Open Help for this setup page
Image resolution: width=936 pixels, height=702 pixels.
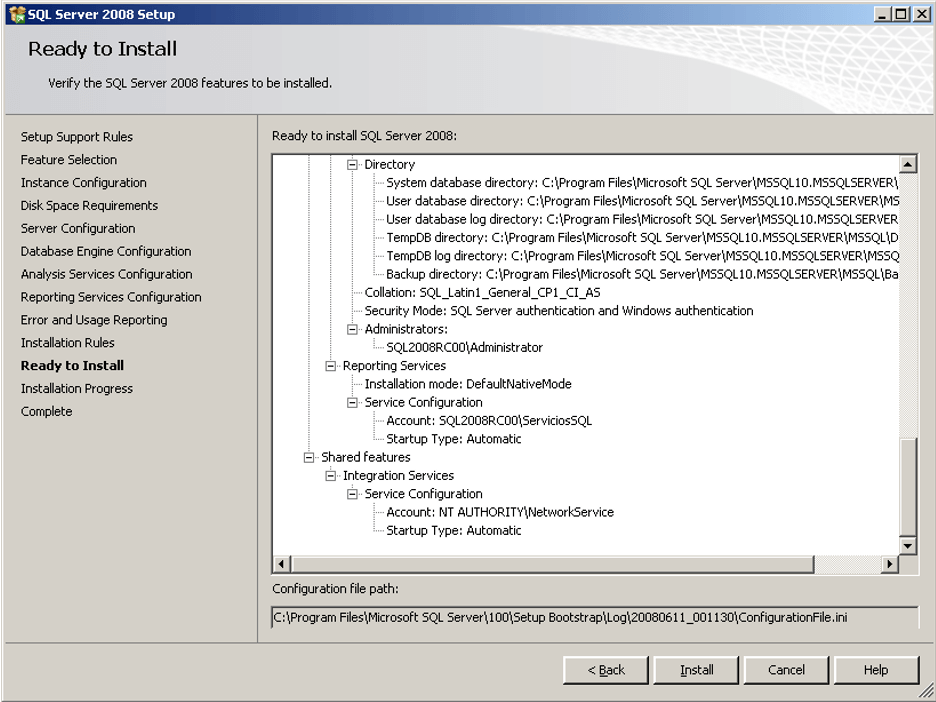(876, 670)
